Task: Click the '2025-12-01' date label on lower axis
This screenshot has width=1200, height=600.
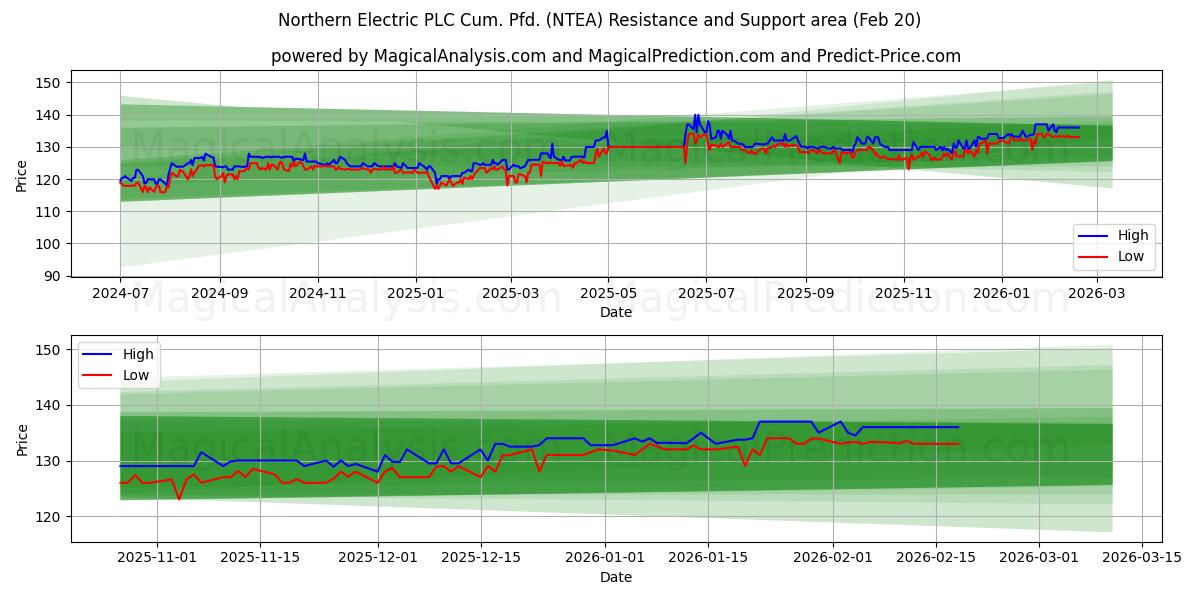Action: pyautogui.click(x=378, y=559)
